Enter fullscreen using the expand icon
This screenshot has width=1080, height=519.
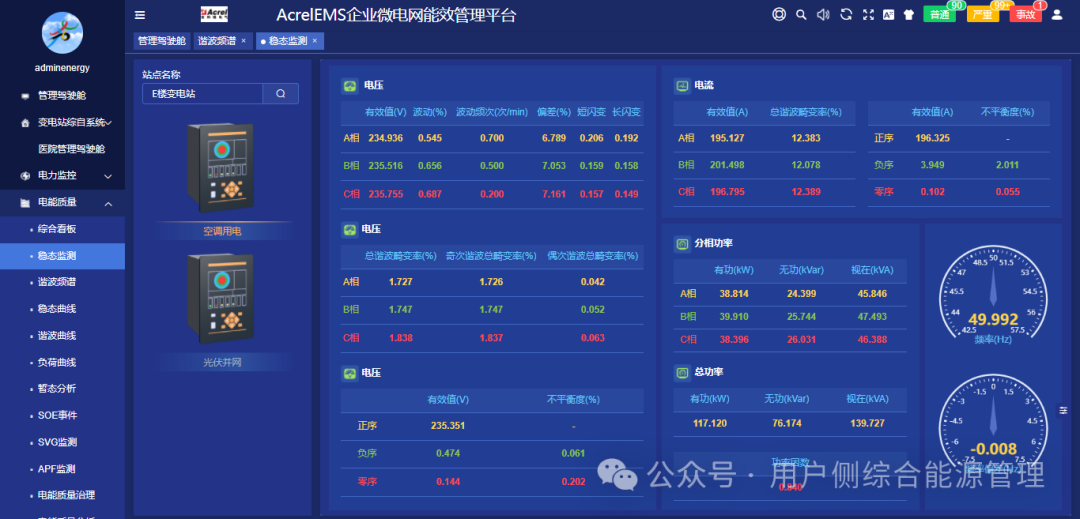click(x=869, y=14)
